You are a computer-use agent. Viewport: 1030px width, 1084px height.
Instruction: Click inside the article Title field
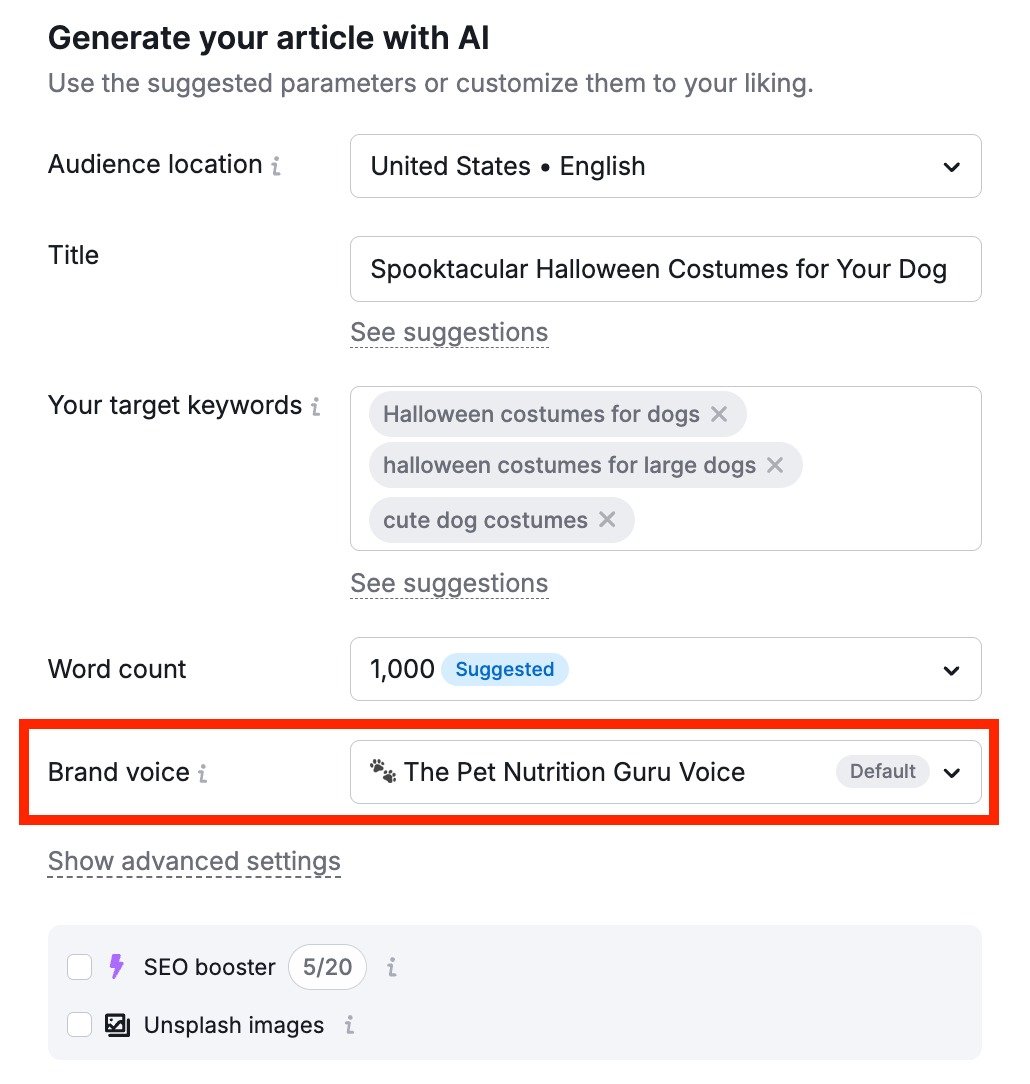pos(665,268)
